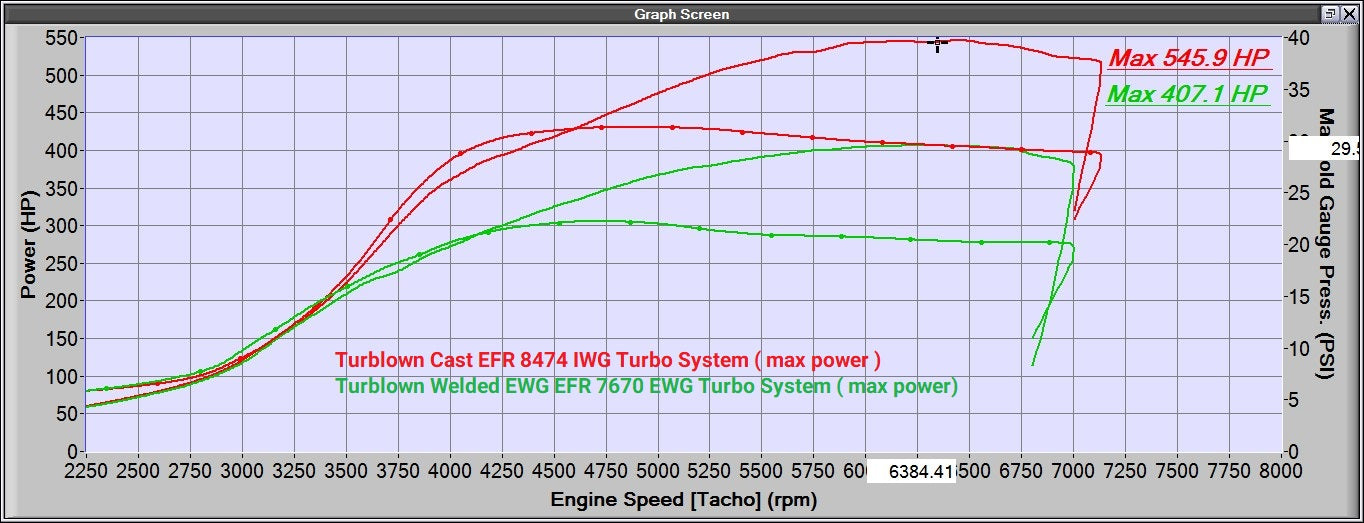The height and width of the screenshot is (523, 1364).
Task: Click the 3500 label on the rpm axis
Action: click(346, 471)
